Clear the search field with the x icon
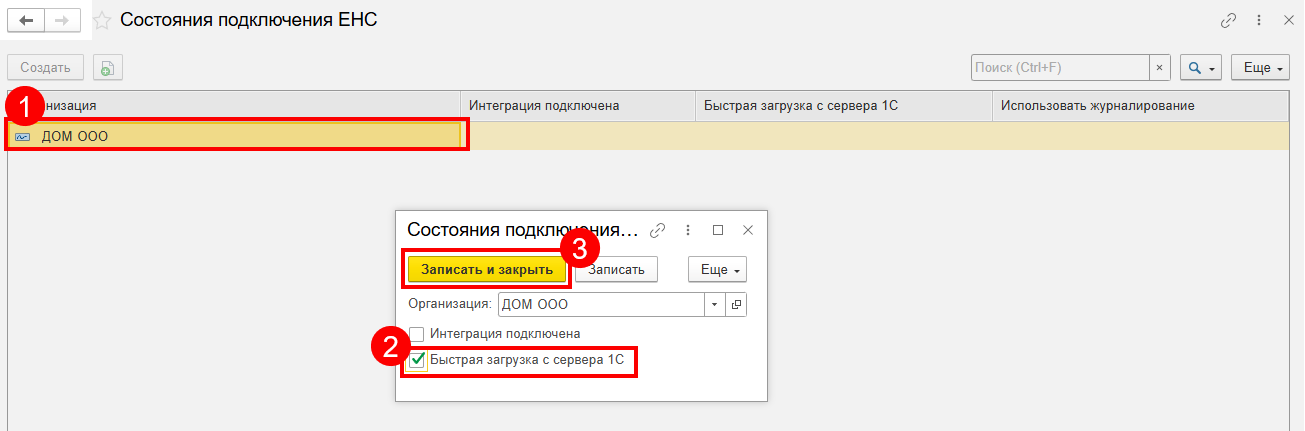 tap(1160, 68)
